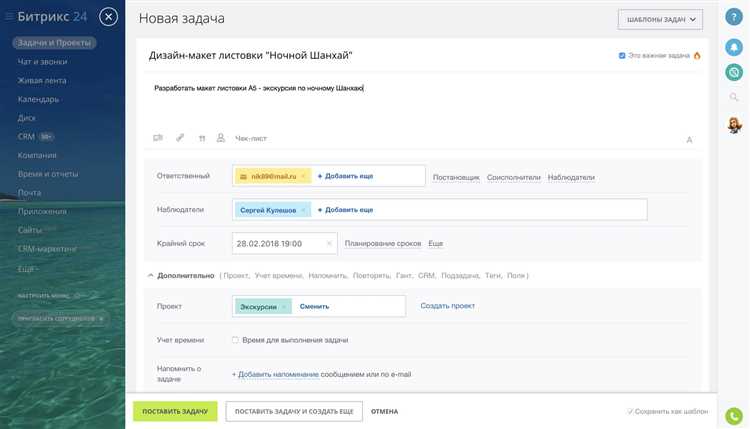
Task: Click 'Отмена' button
Action: (385, 411)
